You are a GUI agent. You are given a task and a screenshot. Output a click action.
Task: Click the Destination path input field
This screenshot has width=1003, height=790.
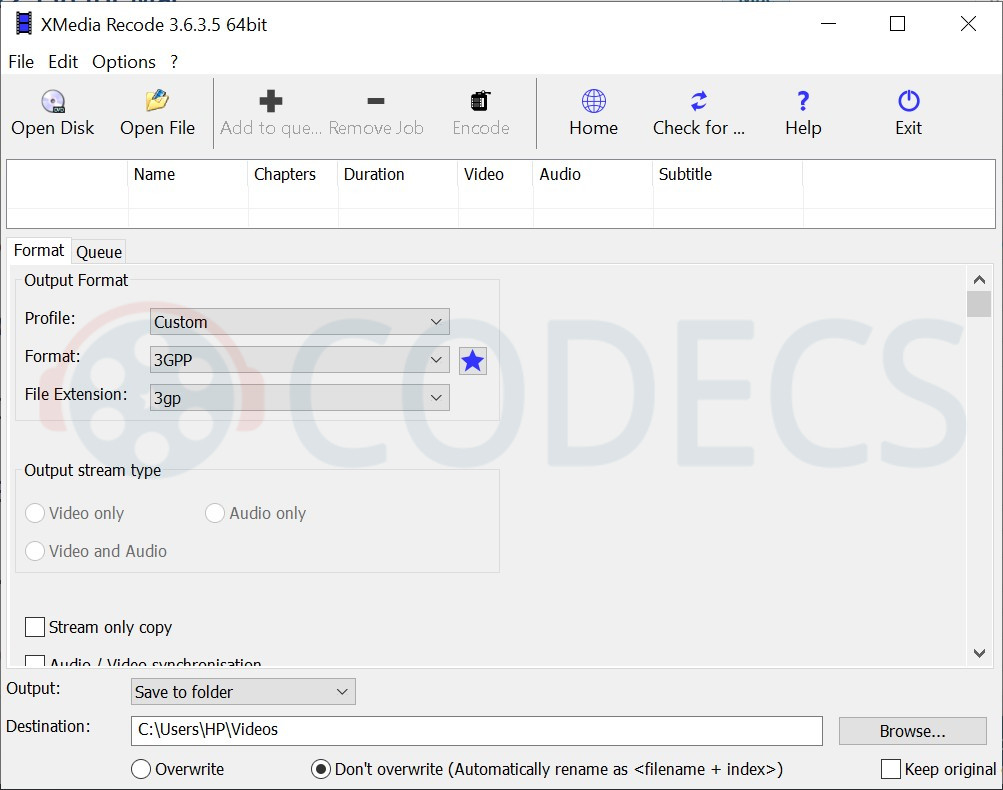477,731
